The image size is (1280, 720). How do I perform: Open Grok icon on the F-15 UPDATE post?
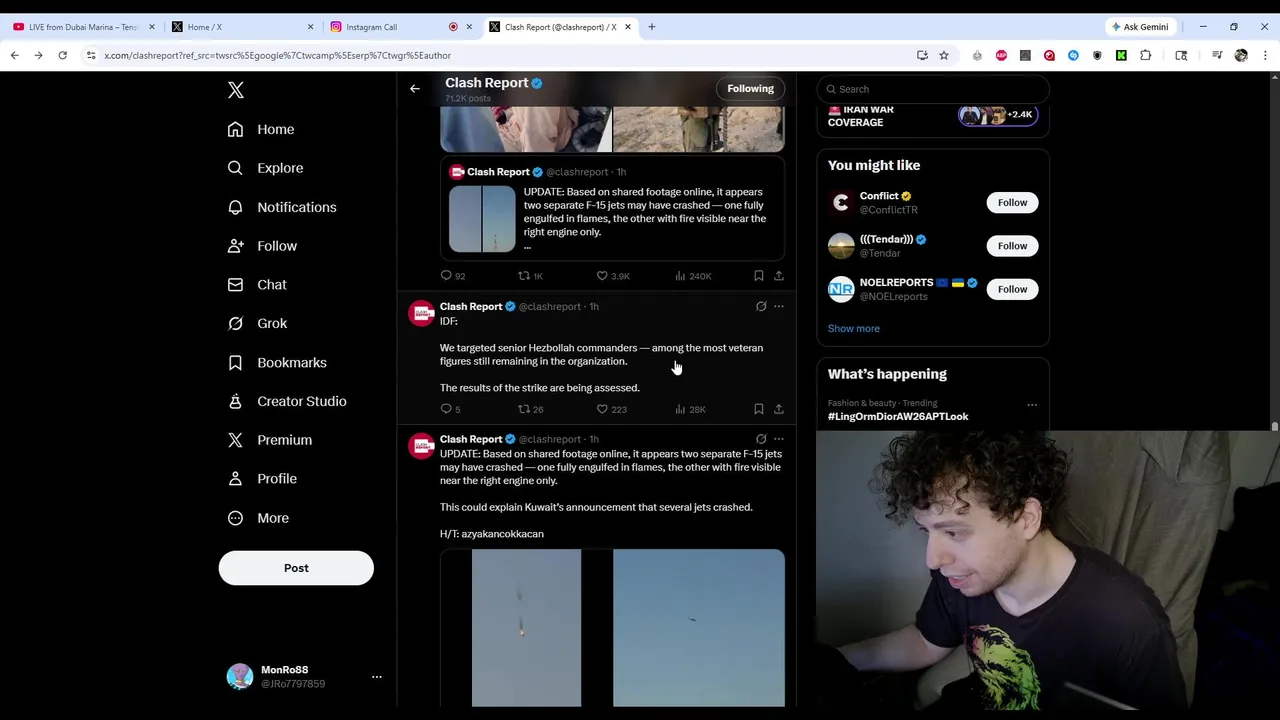[x=761, y=439]
